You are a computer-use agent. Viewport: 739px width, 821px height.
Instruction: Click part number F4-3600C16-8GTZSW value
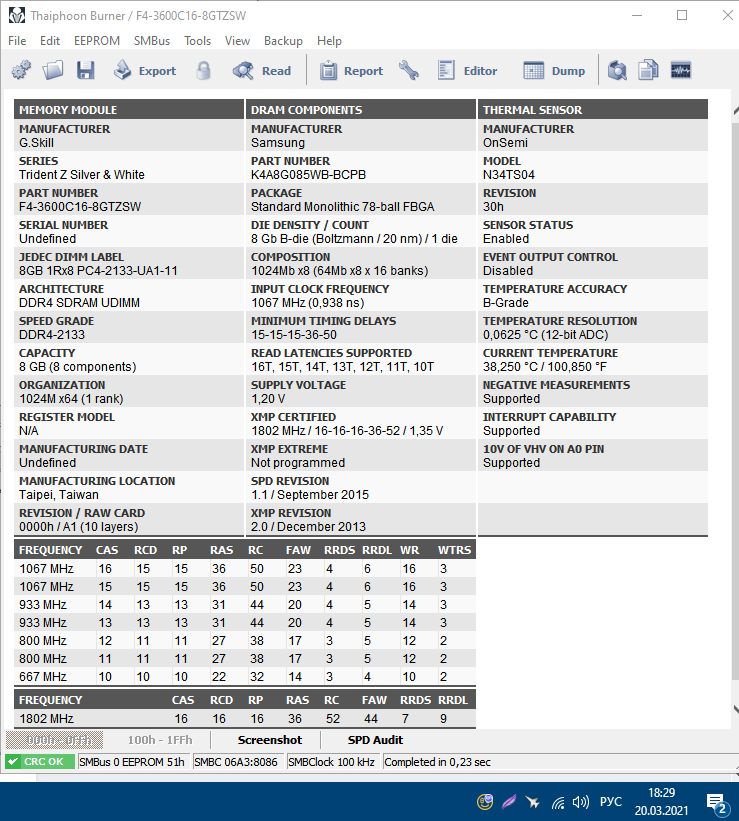[x=80, y=207]
